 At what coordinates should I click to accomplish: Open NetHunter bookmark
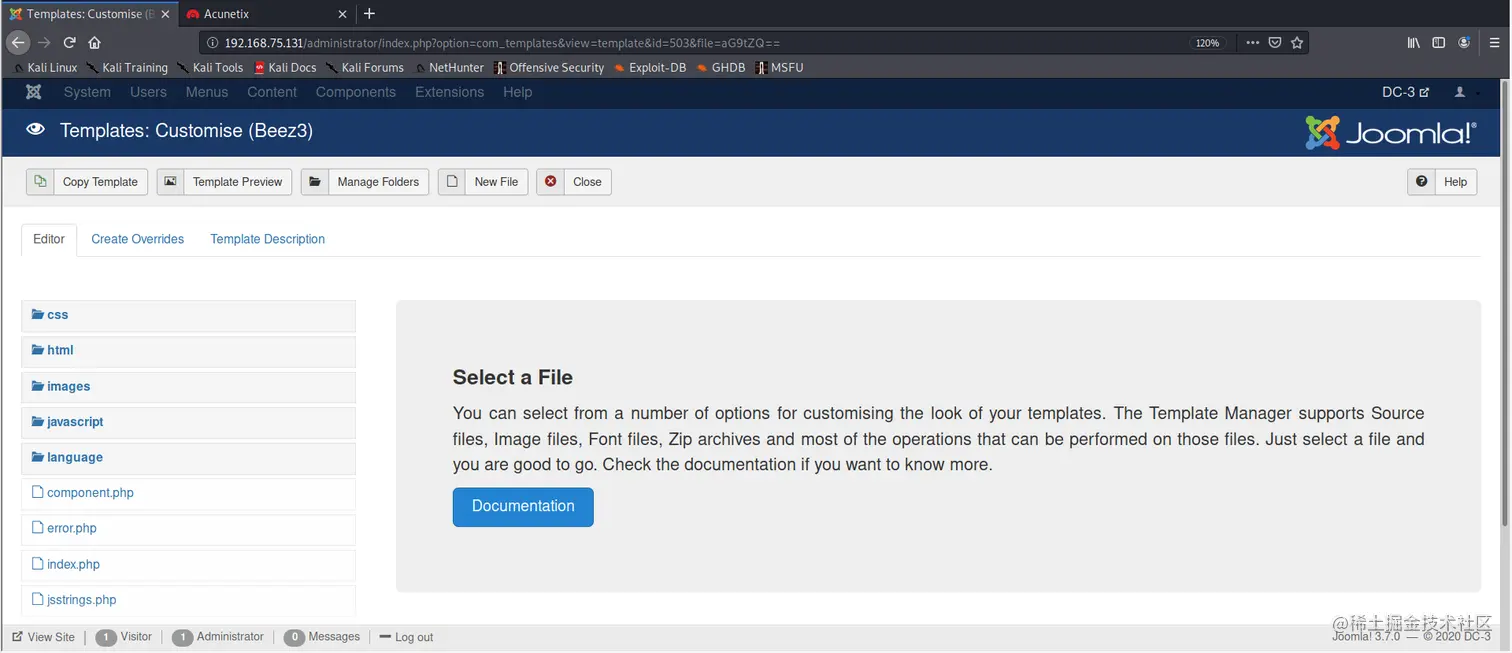pos(449,68)
